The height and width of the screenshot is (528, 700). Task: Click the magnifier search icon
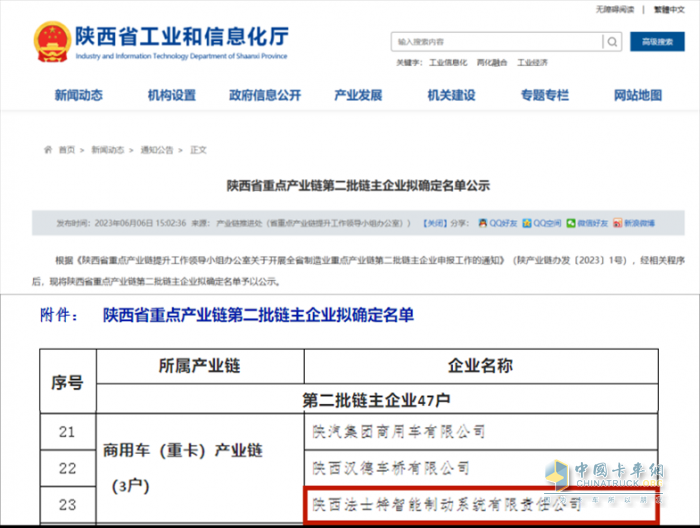pyautogui.click(x=612, y=42)
